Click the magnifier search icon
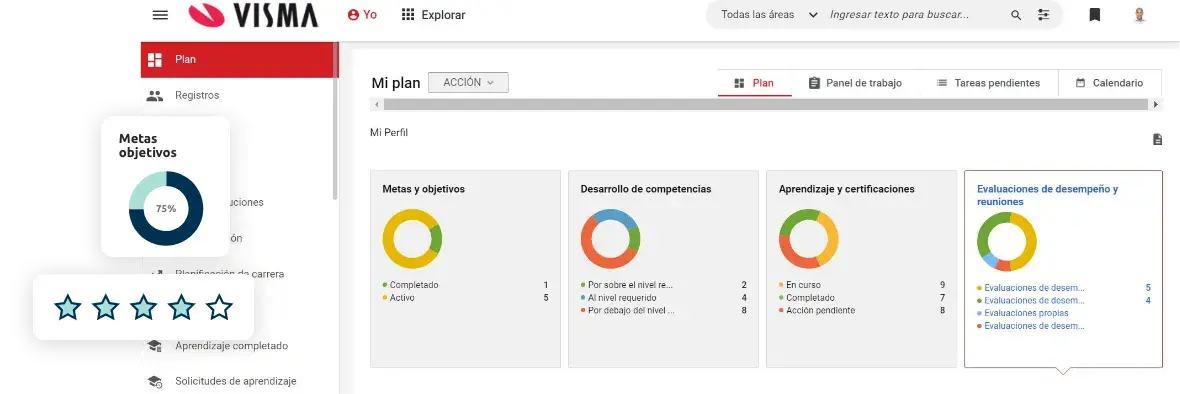This screenshot has height=394, width=1180. click(x=1016, y=15)
